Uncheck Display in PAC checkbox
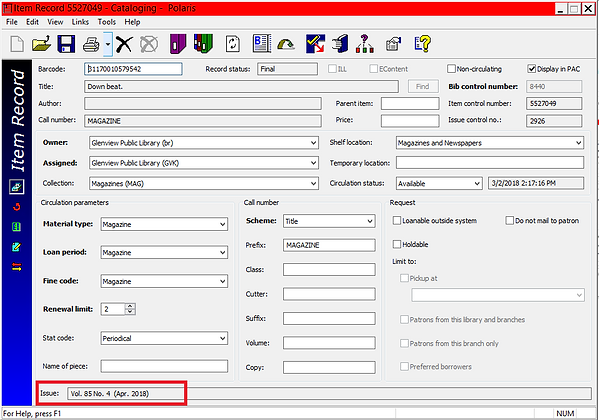The image size is (599, 420). 531,69
